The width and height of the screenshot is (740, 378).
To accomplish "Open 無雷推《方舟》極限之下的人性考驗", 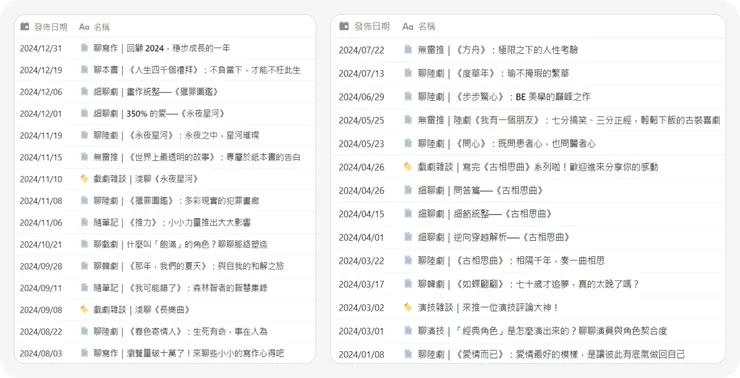I will pos(498,50).
